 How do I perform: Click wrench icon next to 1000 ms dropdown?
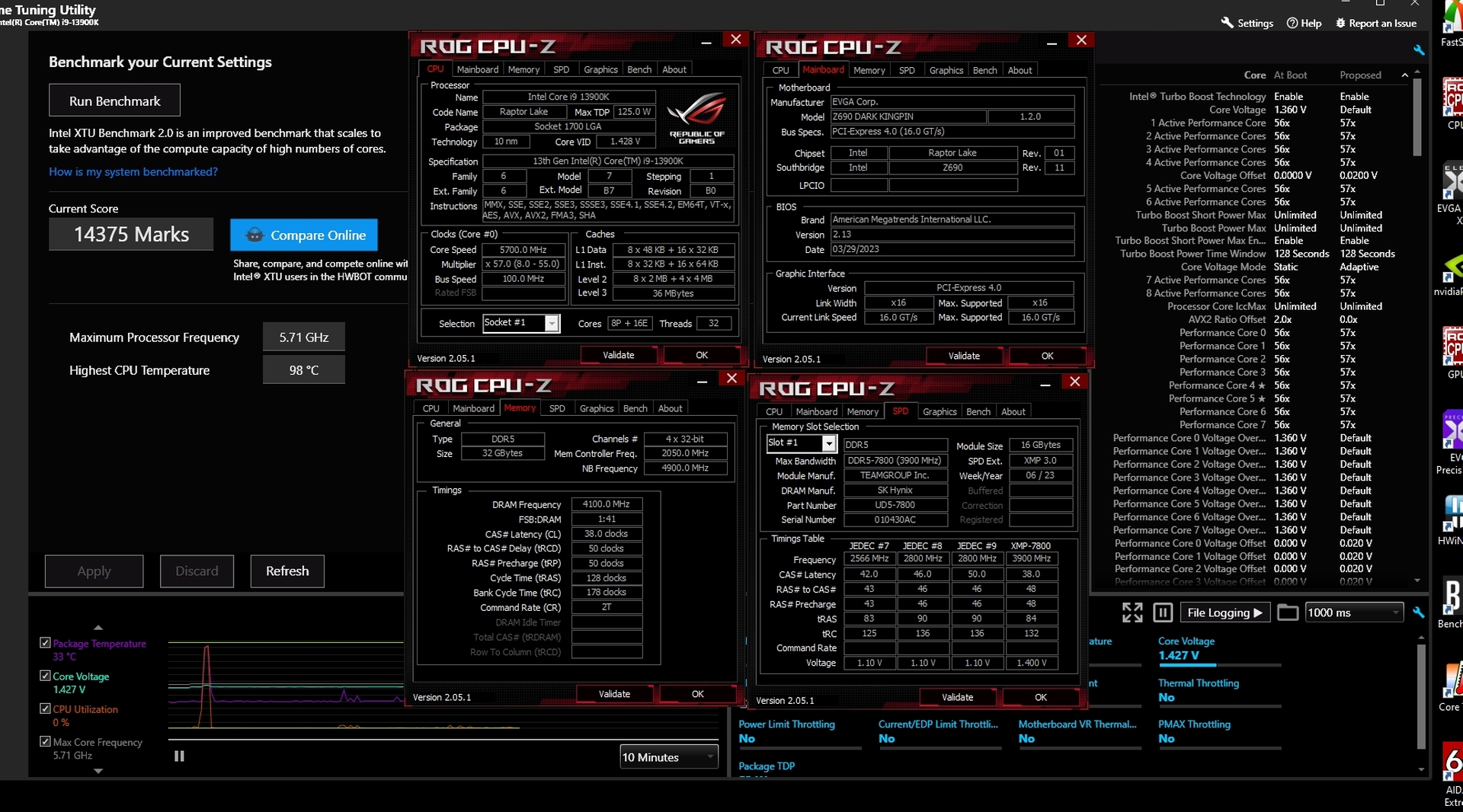click(1419, 612)
